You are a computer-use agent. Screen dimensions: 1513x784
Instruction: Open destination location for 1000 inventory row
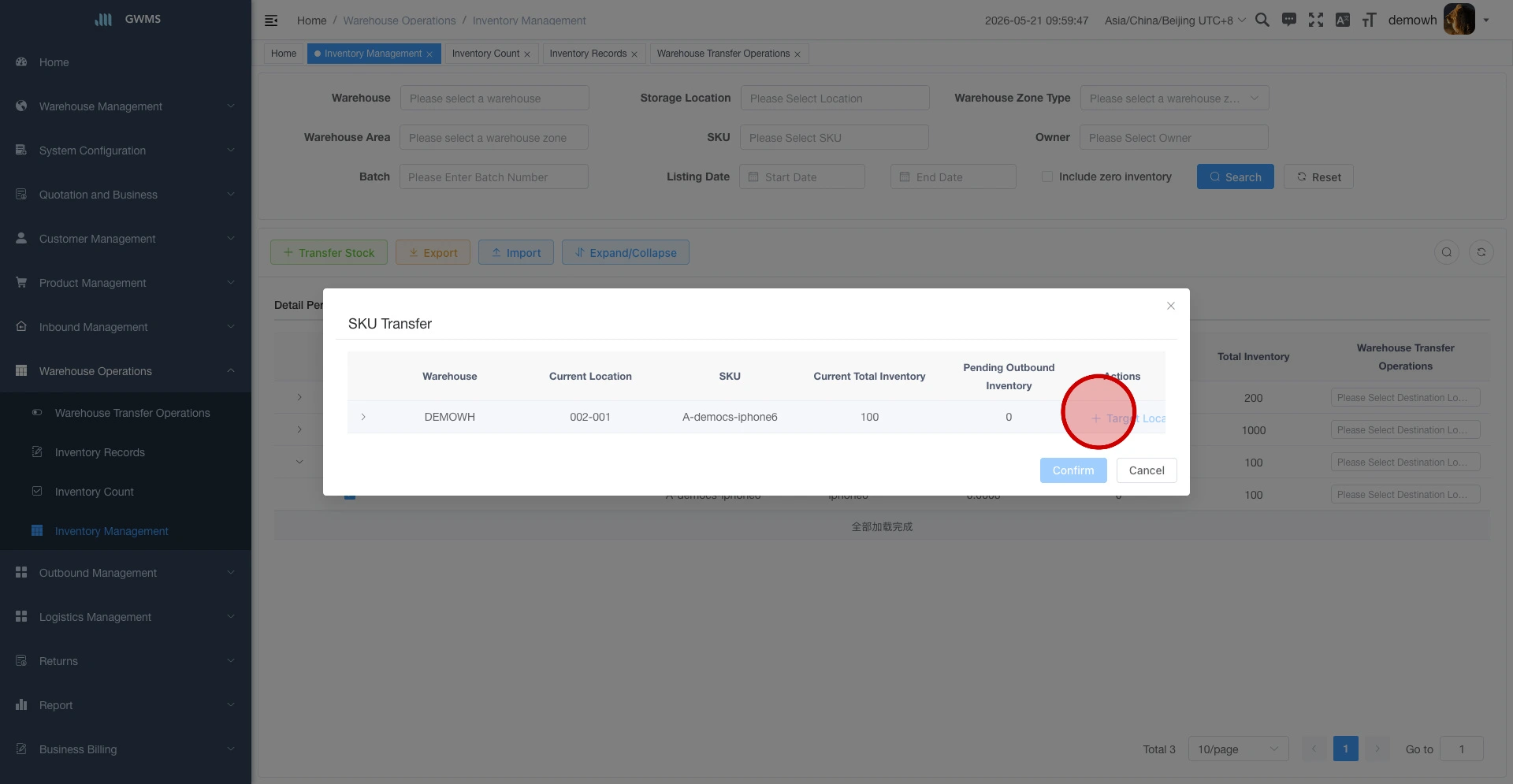(x=1406, y=430)
